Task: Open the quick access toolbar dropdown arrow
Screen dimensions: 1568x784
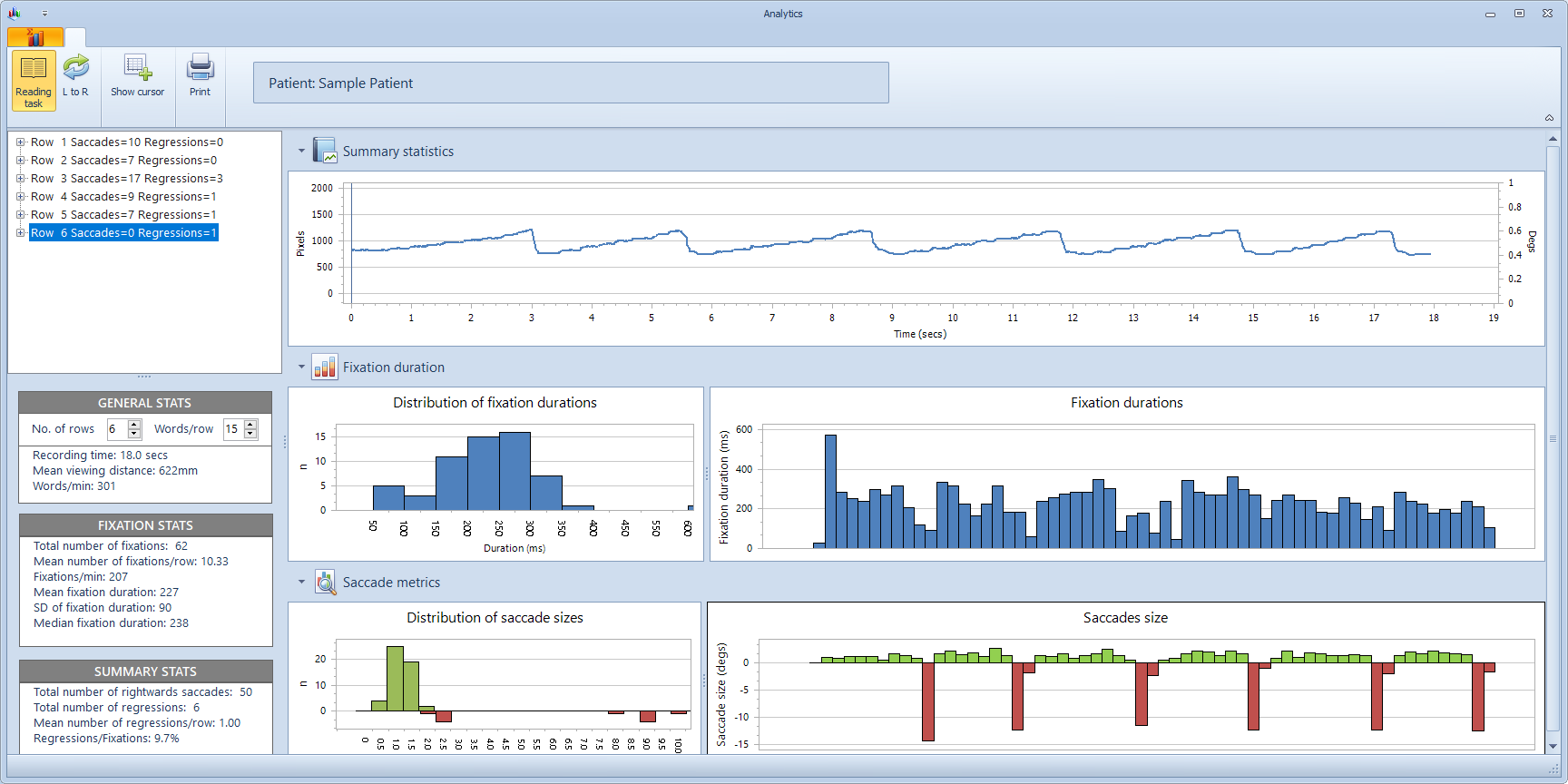Action: click(44, 14)
